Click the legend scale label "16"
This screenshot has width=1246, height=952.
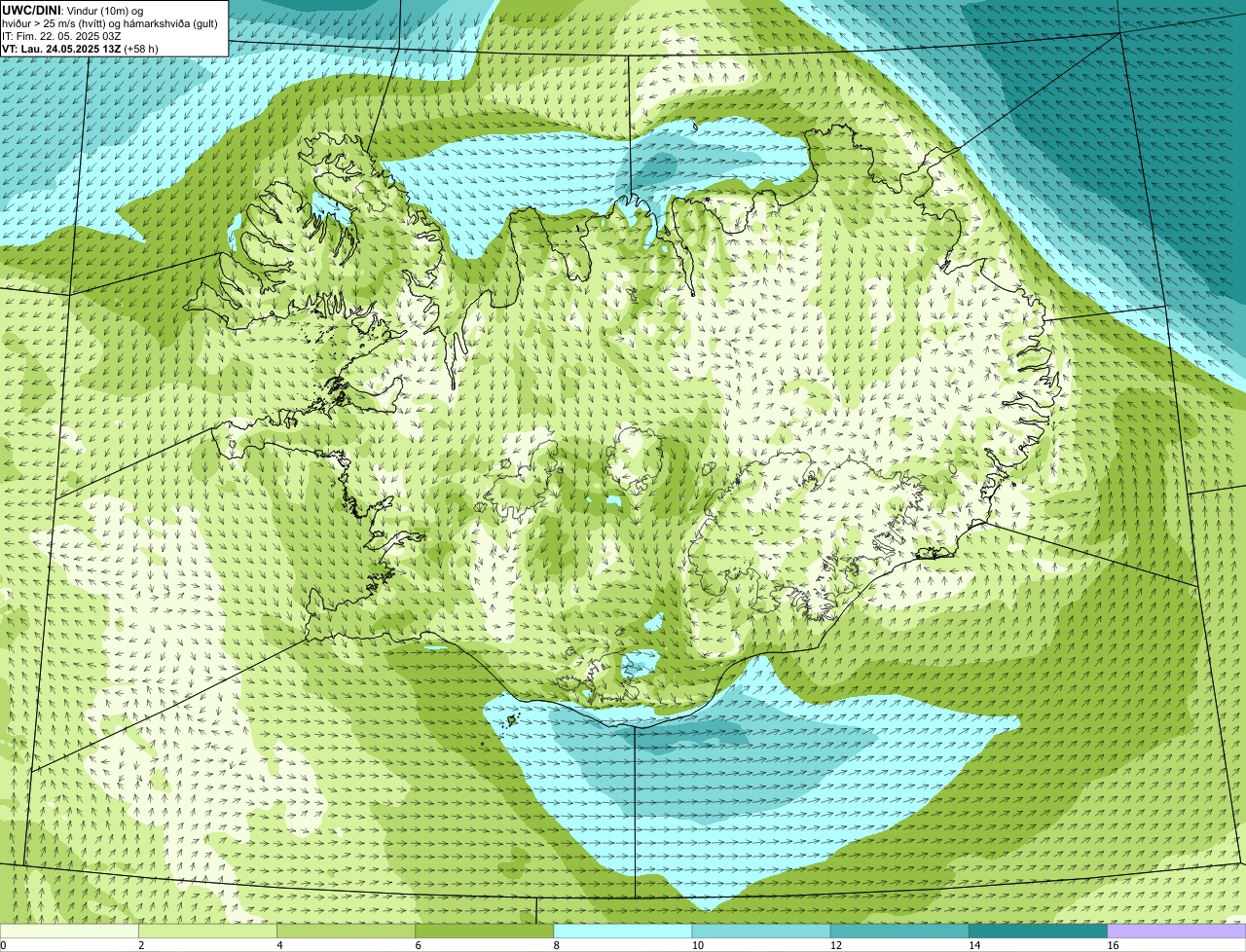pyautogui.click(x=1113, y=945)
